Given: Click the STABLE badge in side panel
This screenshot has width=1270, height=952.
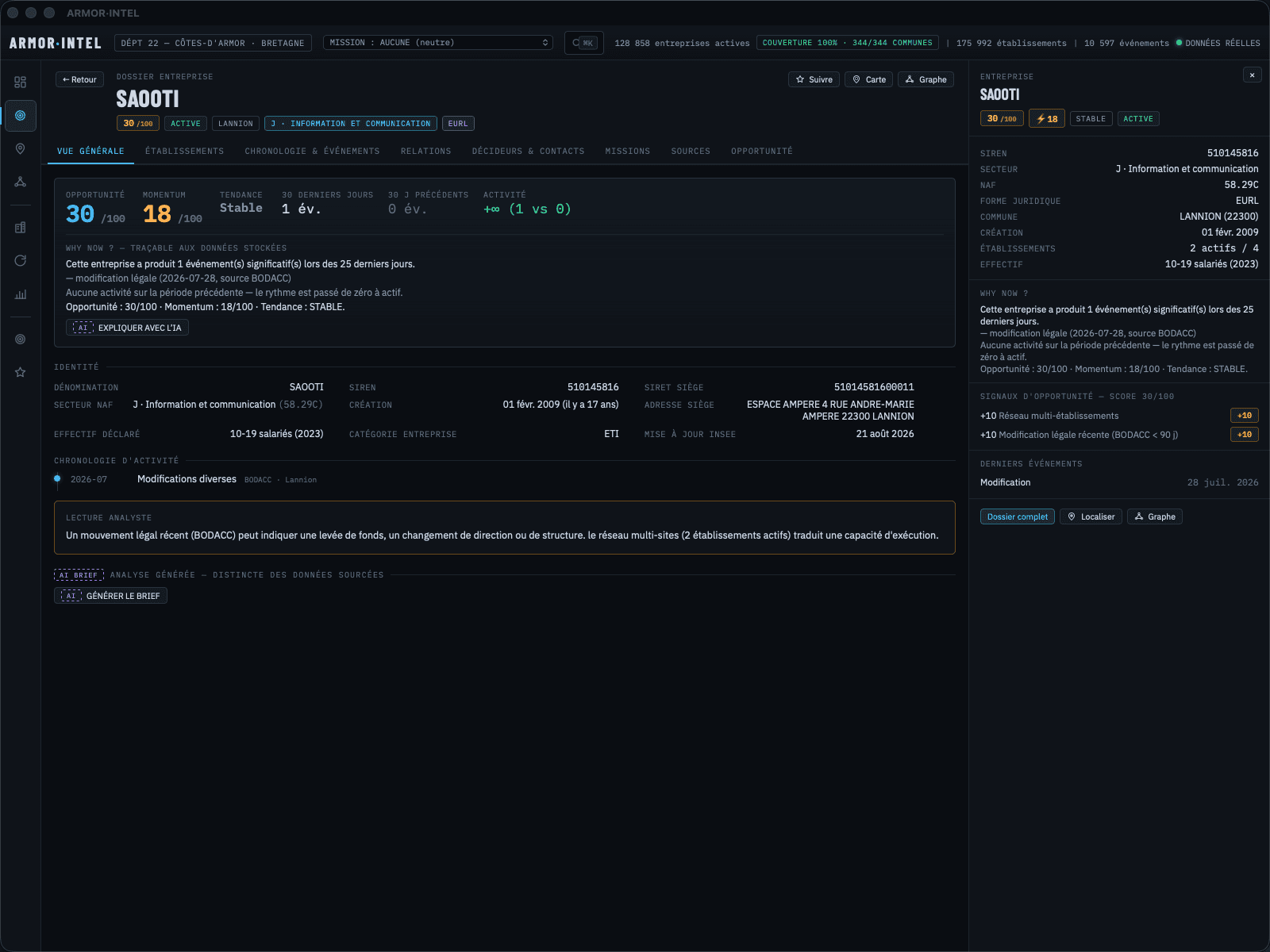Looking at the screenshot, I should tap(1091, 119).
